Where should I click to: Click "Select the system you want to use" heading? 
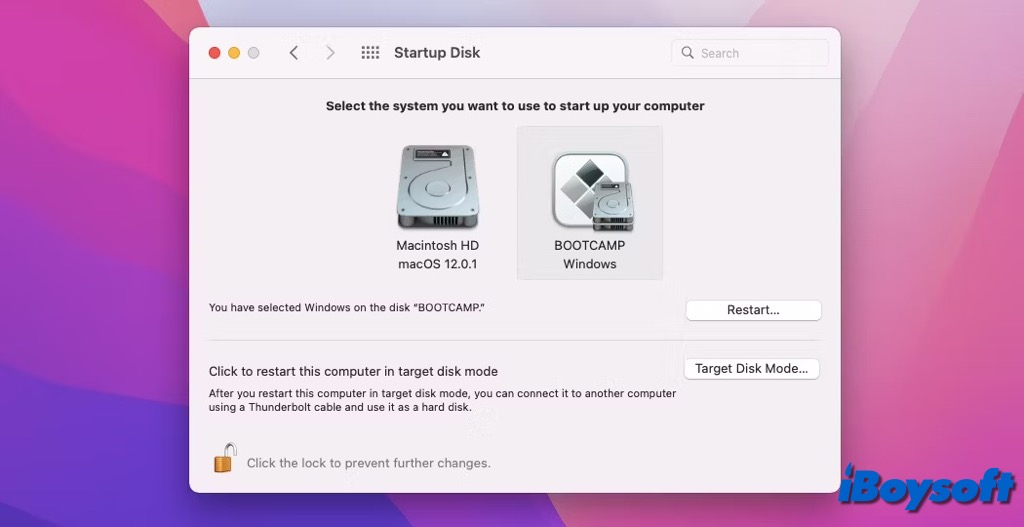pos(515,106)
